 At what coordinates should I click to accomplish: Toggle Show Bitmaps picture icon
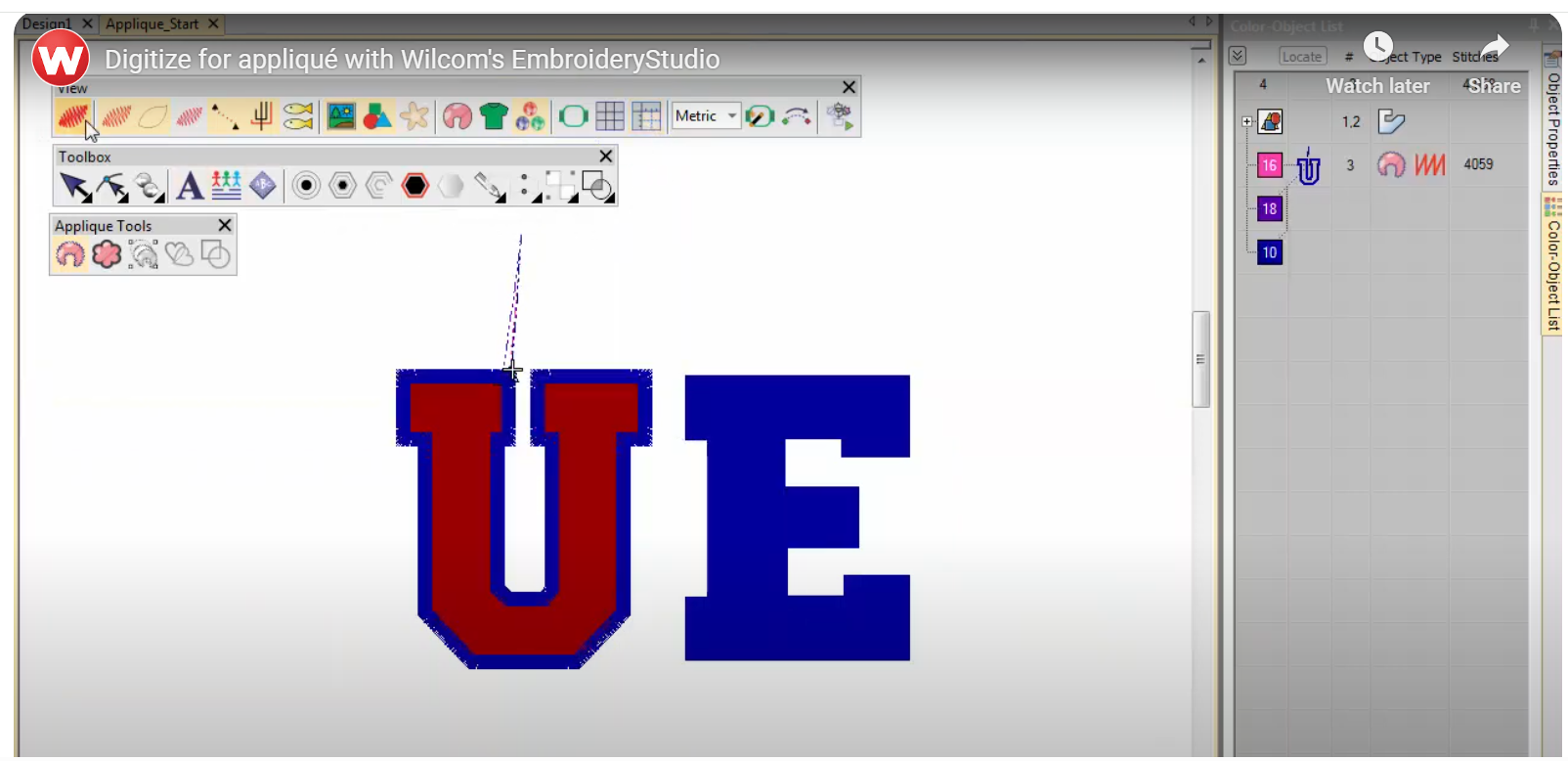click(341, 116)
